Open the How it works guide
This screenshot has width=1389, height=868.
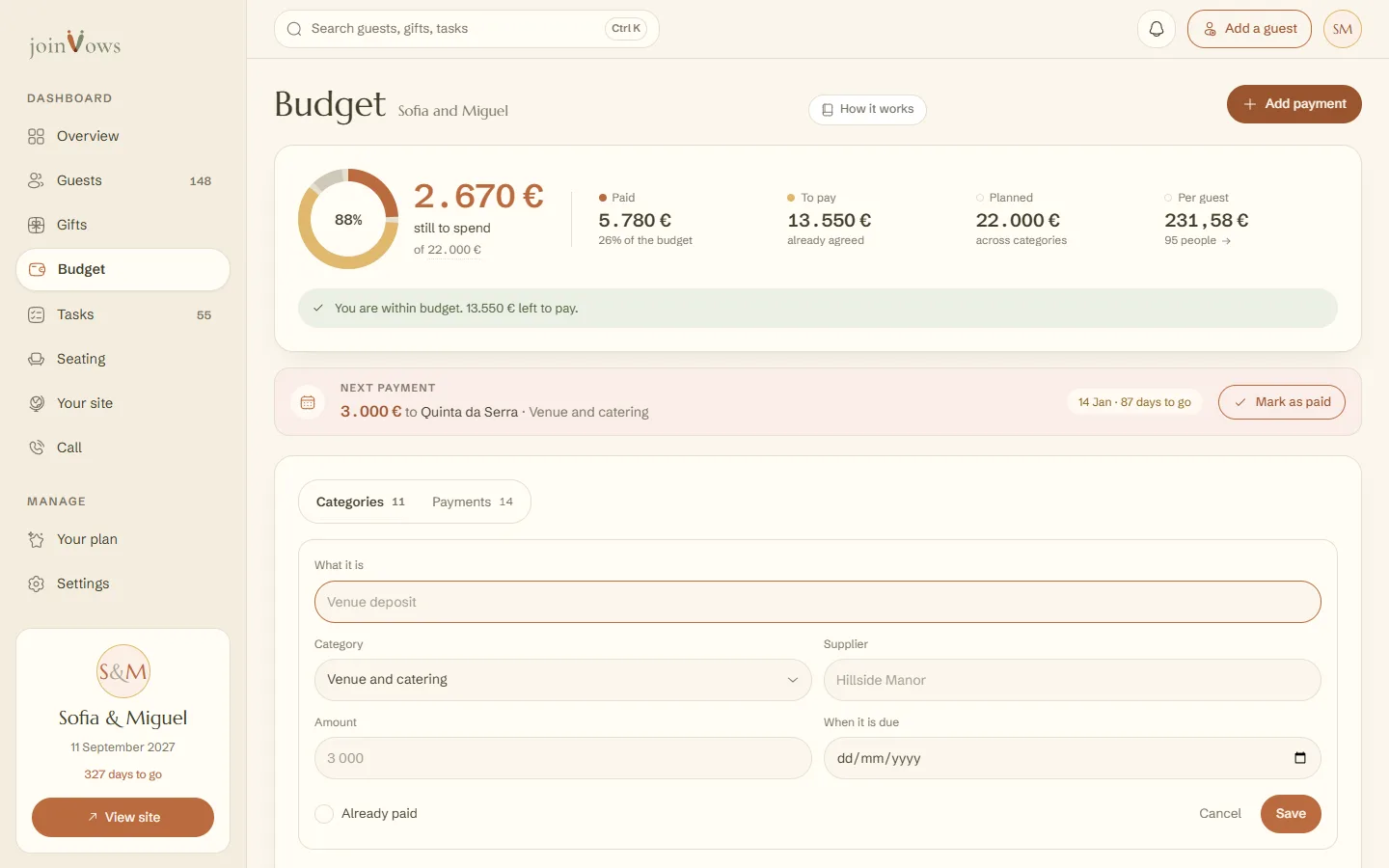pos(867,109)
